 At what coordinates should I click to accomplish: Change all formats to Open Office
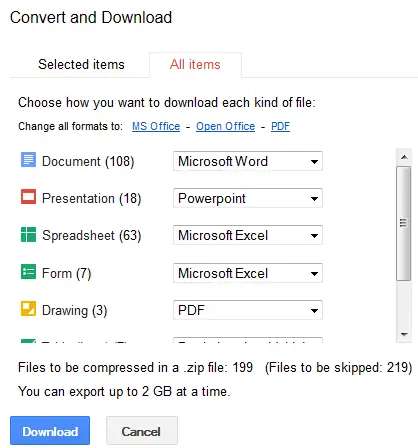[x=226, y=126]
